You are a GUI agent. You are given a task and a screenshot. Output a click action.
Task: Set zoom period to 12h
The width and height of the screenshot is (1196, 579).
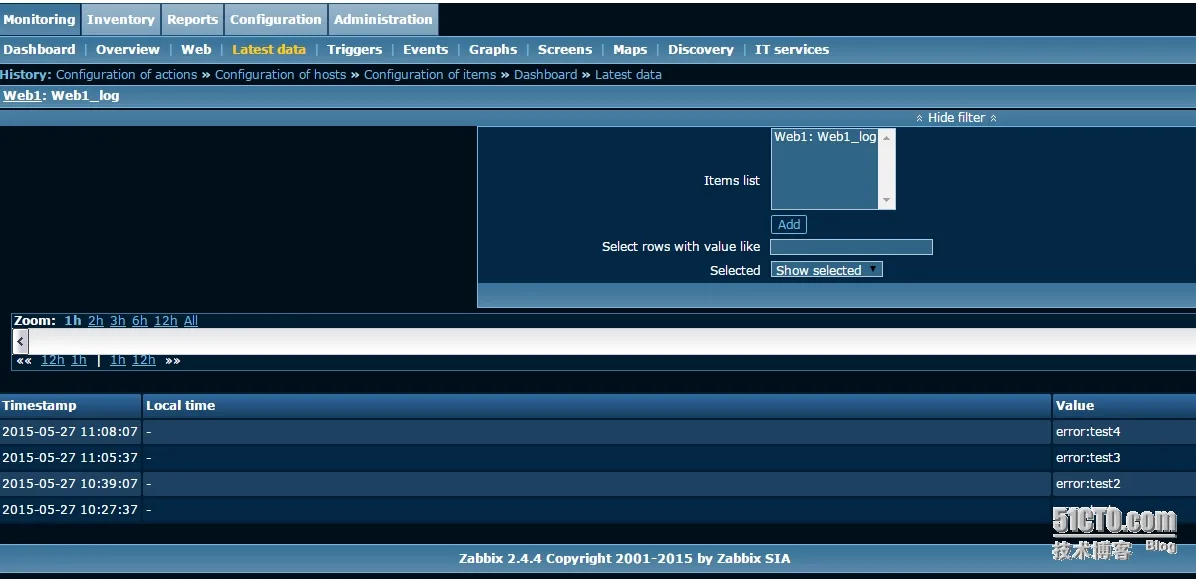click(166, 321)
